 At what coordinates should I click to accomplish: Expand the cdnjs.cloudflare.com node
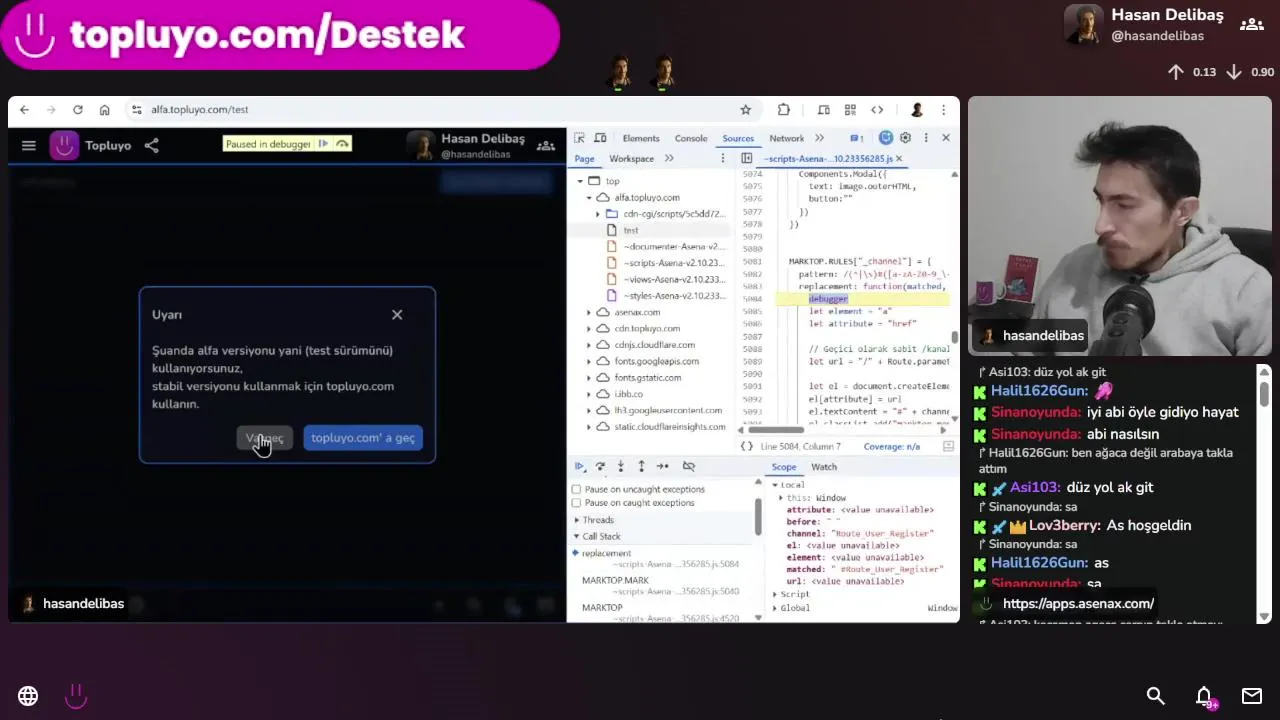pyautogui.click(x=589, y=345)
